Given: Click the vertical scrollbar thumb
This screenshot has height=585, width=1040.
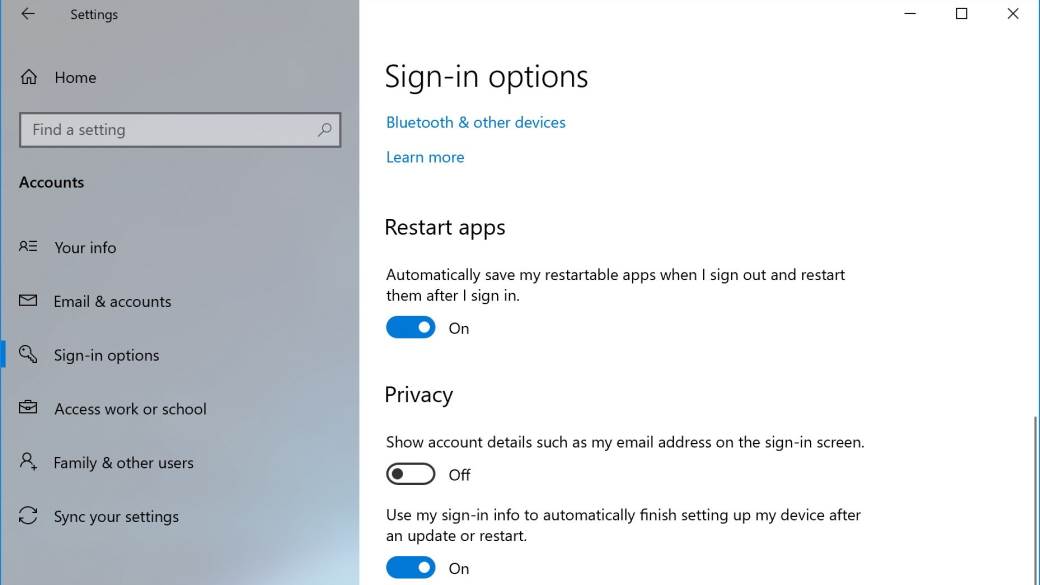Looking at the screenshot, I should pos(1034,500).
